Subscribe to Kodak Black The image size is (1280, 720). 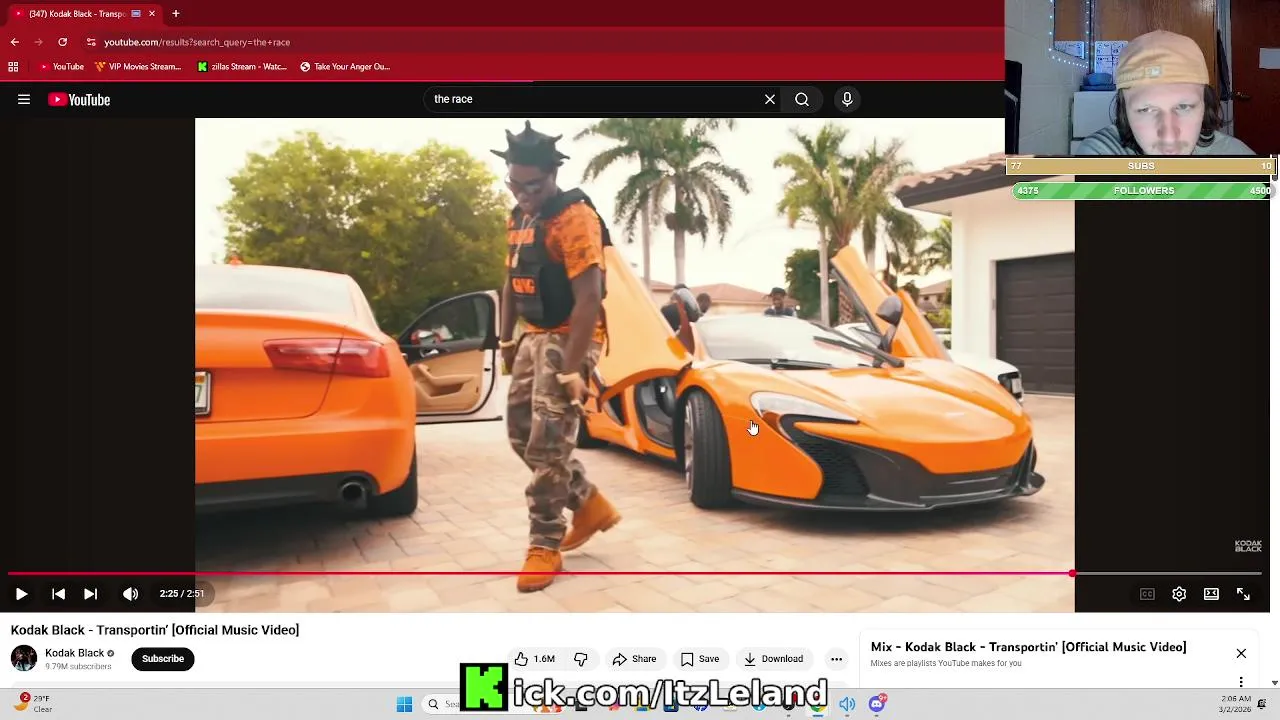(x=163, y=659)
